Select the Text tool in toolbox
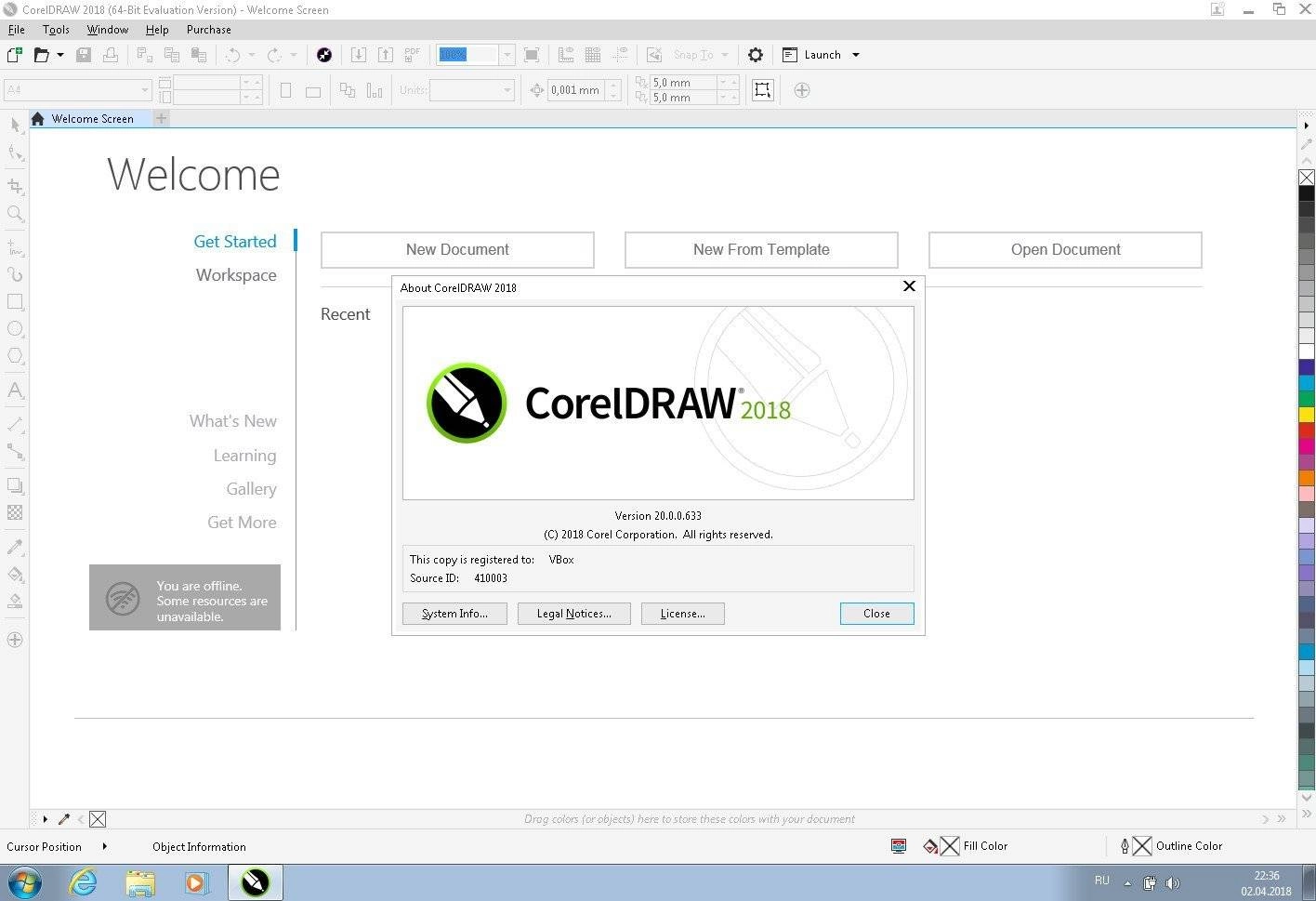1316x901 pixels. pyautogui.click(x=15, y=391)
